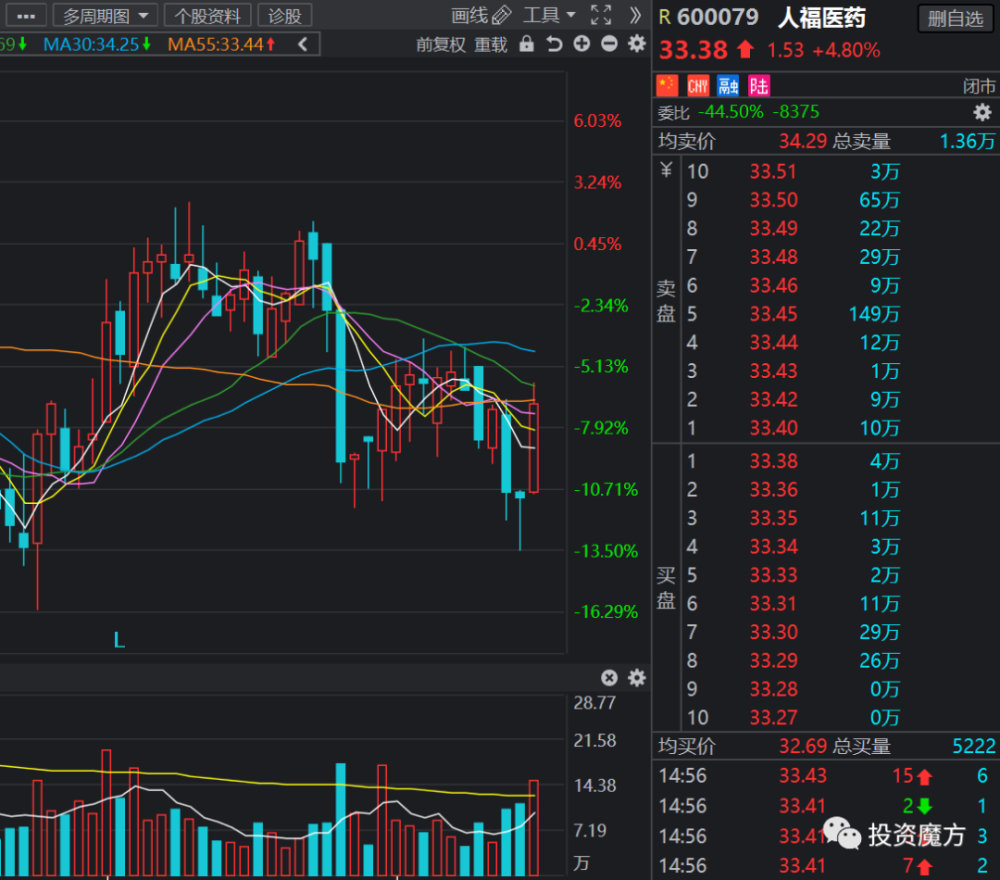Select sell level 1 price 33.40
The image size is (1000, 880).
pos(773,428)
